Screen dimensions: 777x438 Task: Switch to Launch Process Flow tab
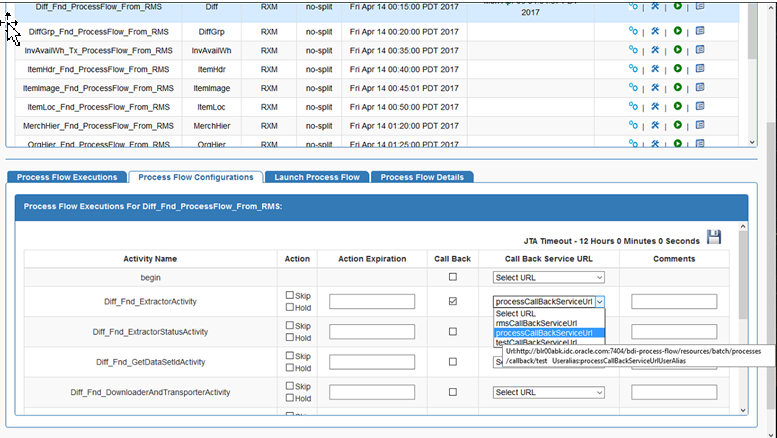click(317, 177)
